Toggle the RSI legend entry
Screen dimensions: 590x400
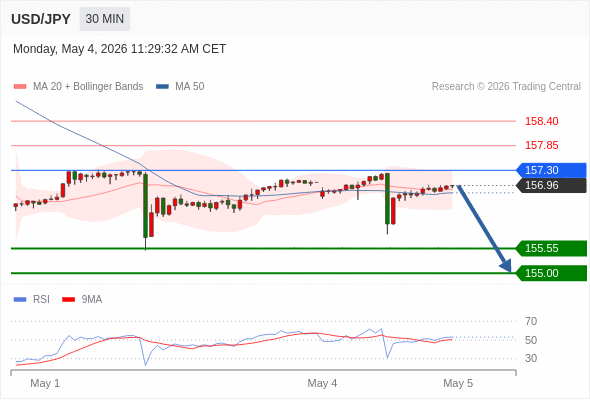tap(32, 300)
